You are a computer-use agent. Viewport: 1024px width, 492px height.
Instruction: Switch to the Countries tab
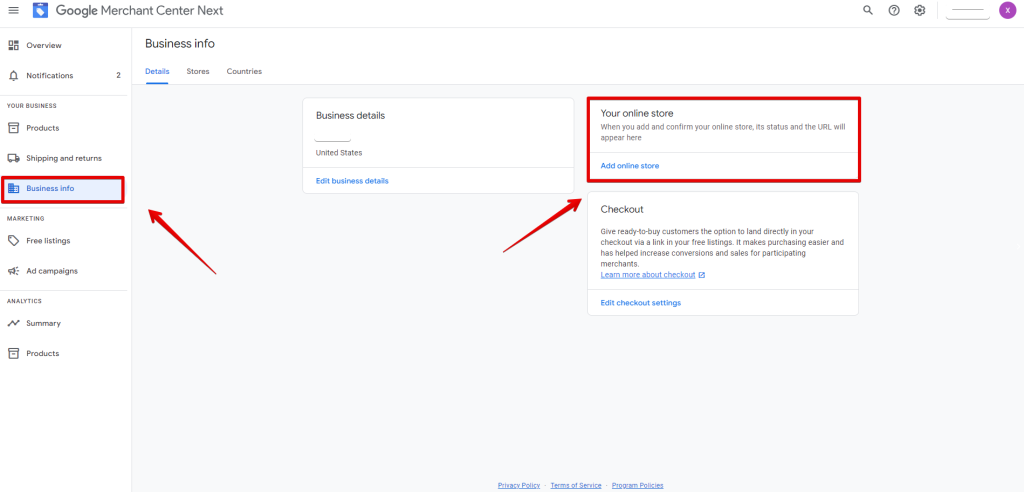pos(244,71)
